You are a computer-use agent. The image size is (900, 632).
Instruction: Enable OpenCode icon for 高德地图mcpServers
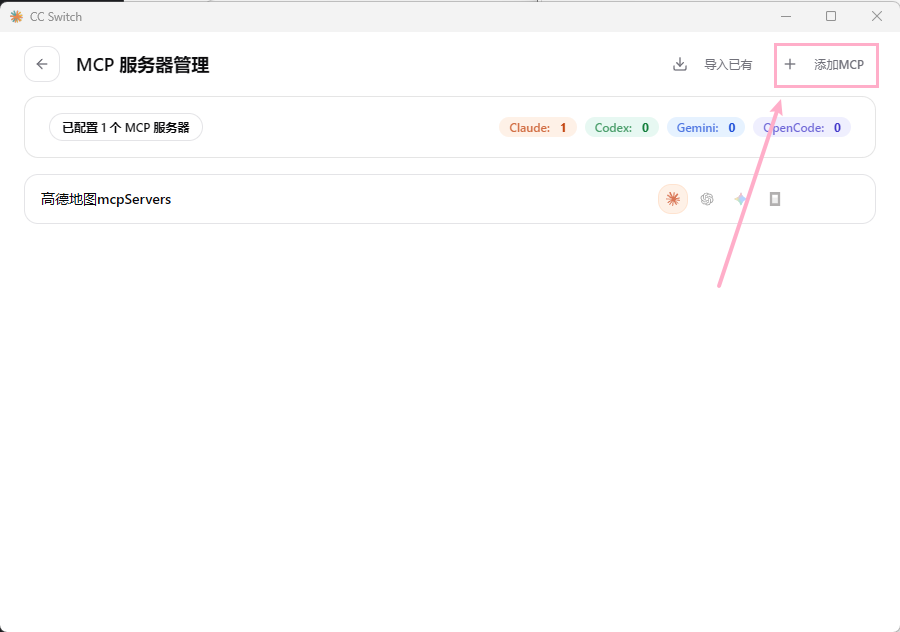(775, 199)
